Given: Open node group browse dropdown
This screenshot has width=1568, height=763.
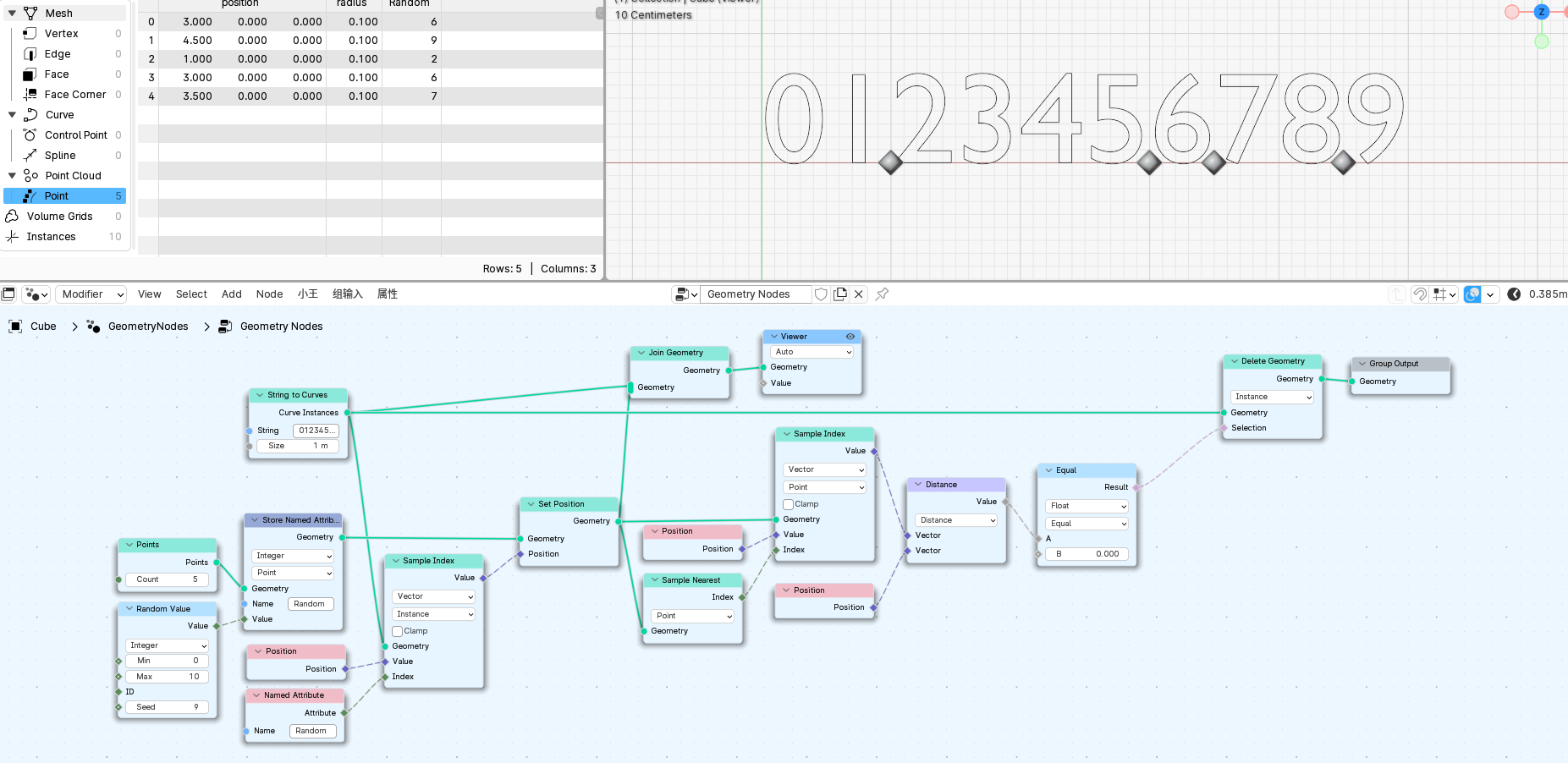Looking at the screenshot, I should pos(685,294).
